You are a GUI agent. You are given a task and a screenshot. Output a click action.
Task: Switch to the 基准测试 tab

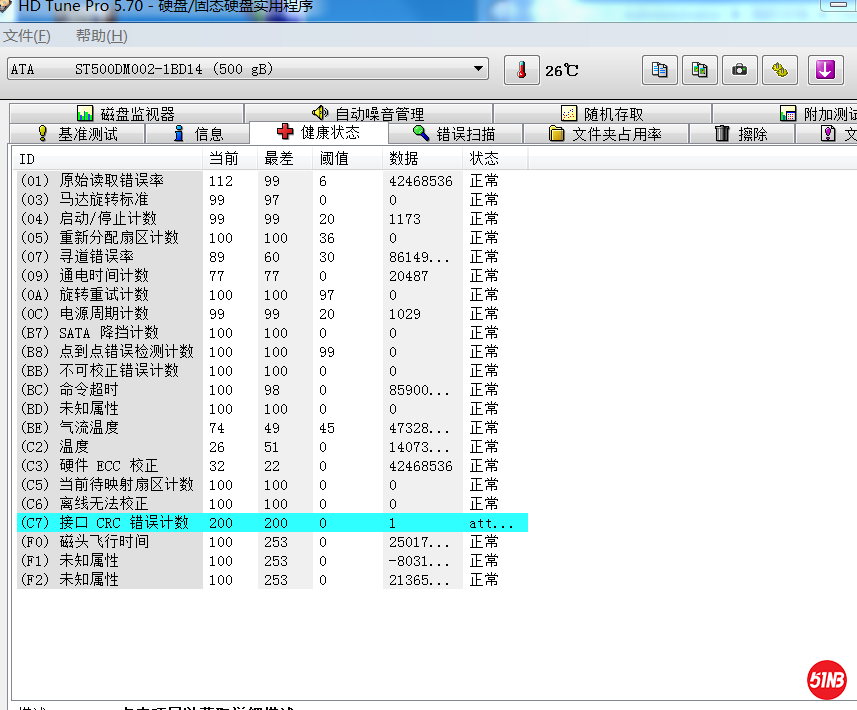[x=77, y=134]
